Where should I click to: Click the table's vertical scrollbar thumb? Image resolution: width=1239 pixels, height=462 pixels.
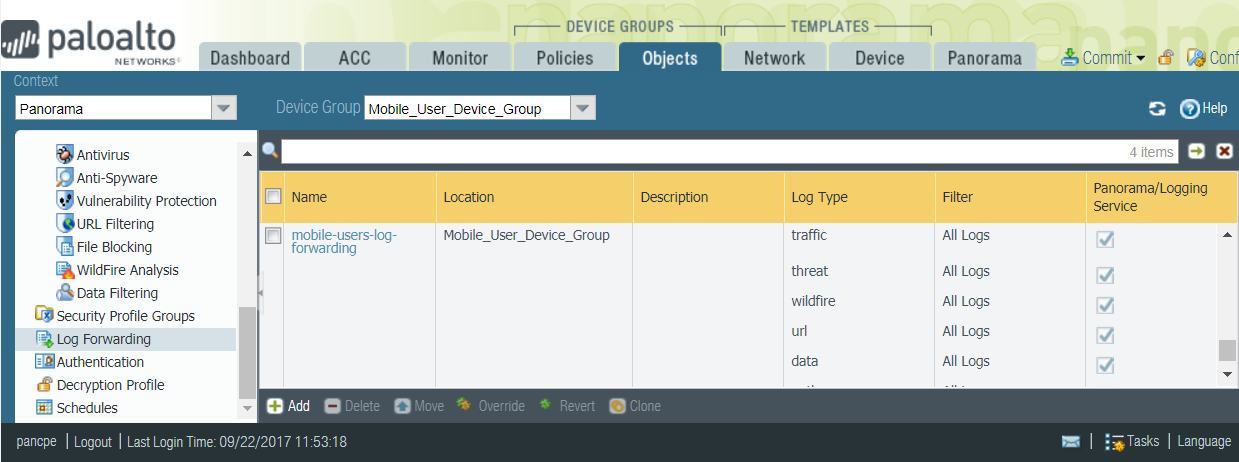pos(1227,350)
